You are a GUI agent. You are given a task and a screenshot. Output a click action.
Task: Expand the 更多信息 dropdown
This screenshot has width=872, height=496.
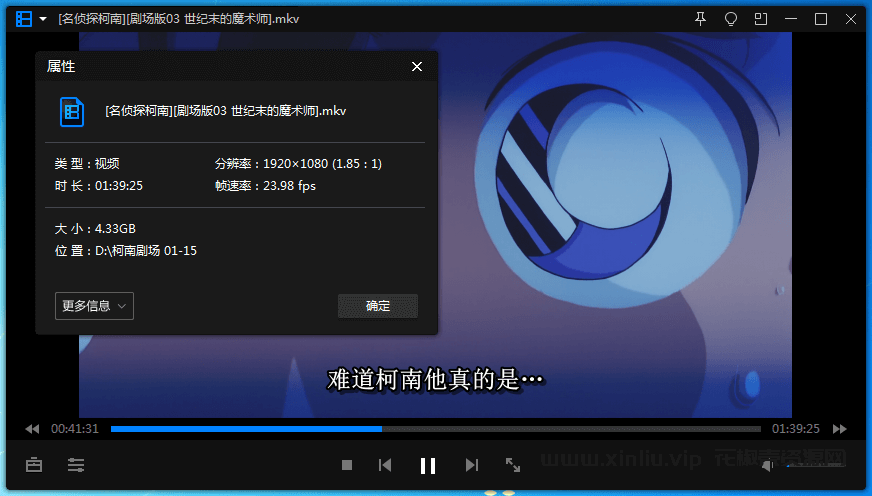pos(94,306)
